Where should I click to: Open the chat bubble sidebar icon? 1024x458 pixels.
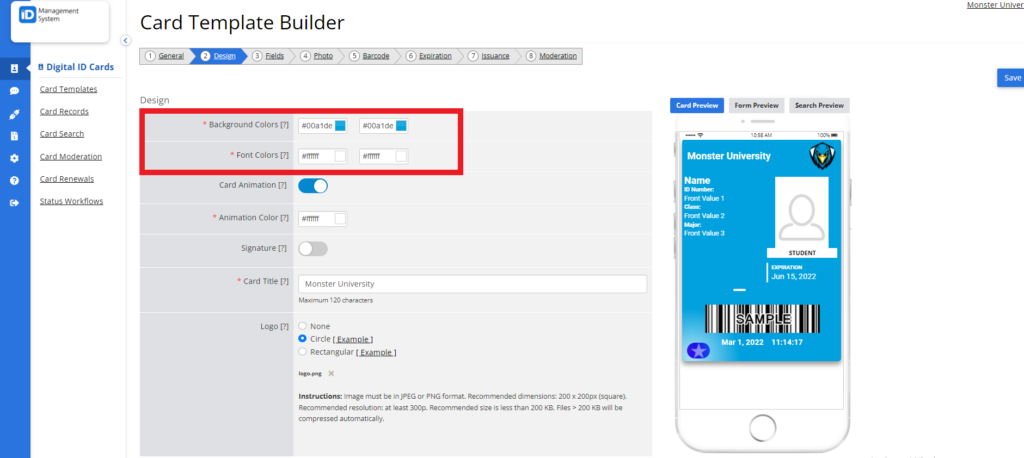14,91
